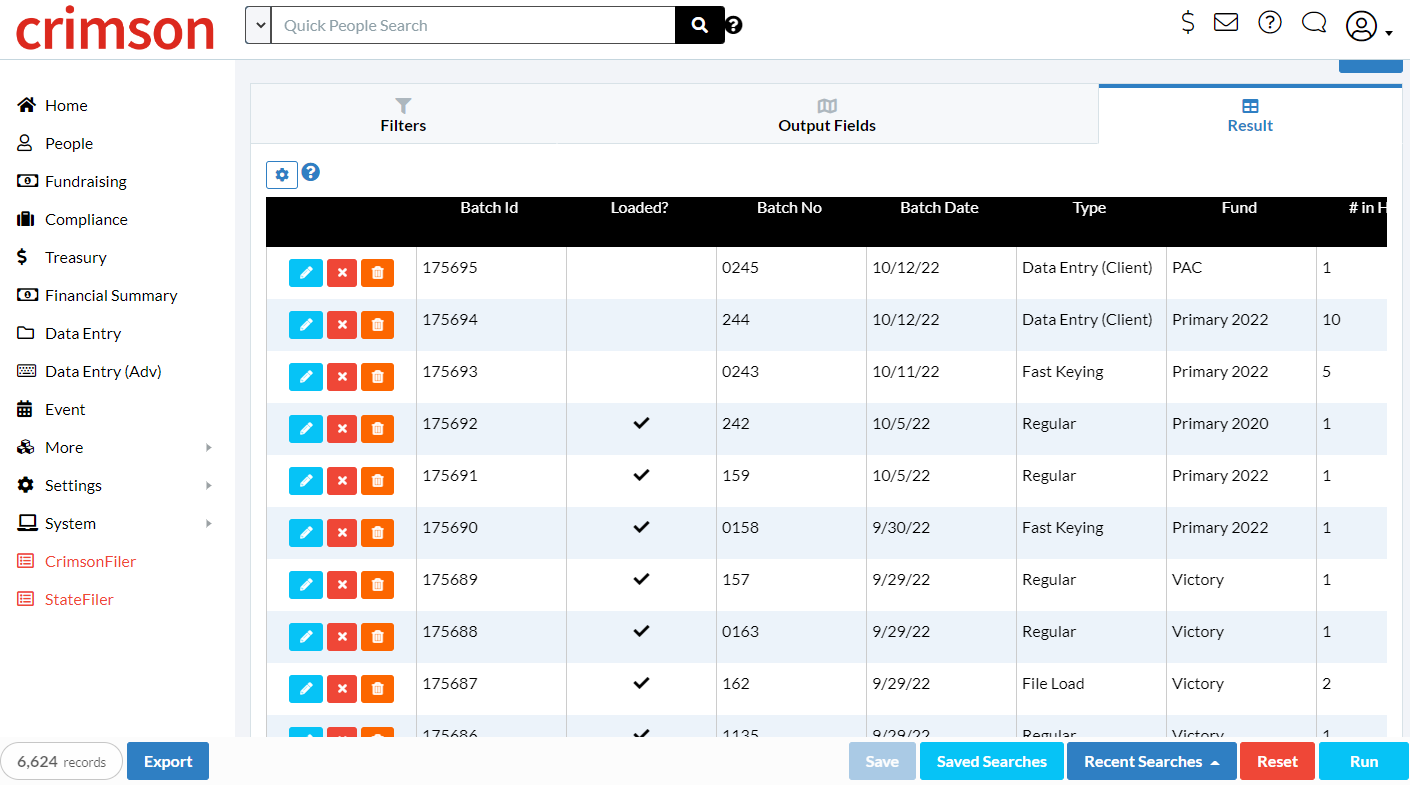Click inside the Quick People Search field
Screen dimensions: 1410x785
point(470,24)
